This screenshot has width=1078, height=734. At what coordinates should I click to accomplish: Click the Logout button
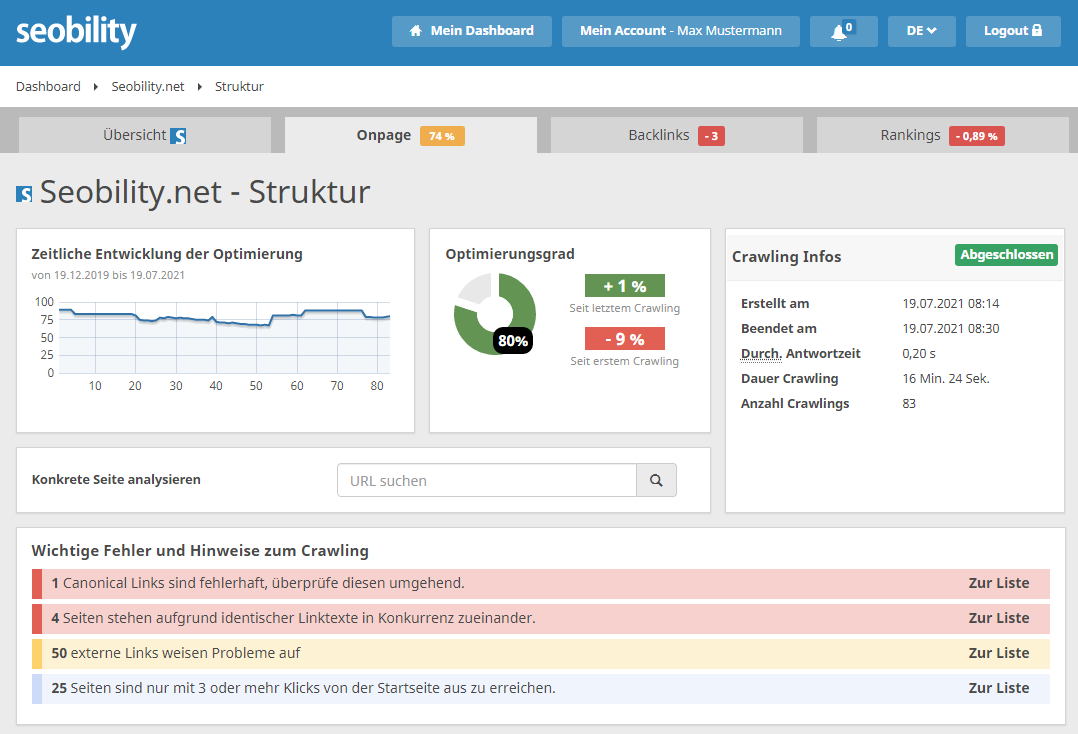click(1013, 31)
